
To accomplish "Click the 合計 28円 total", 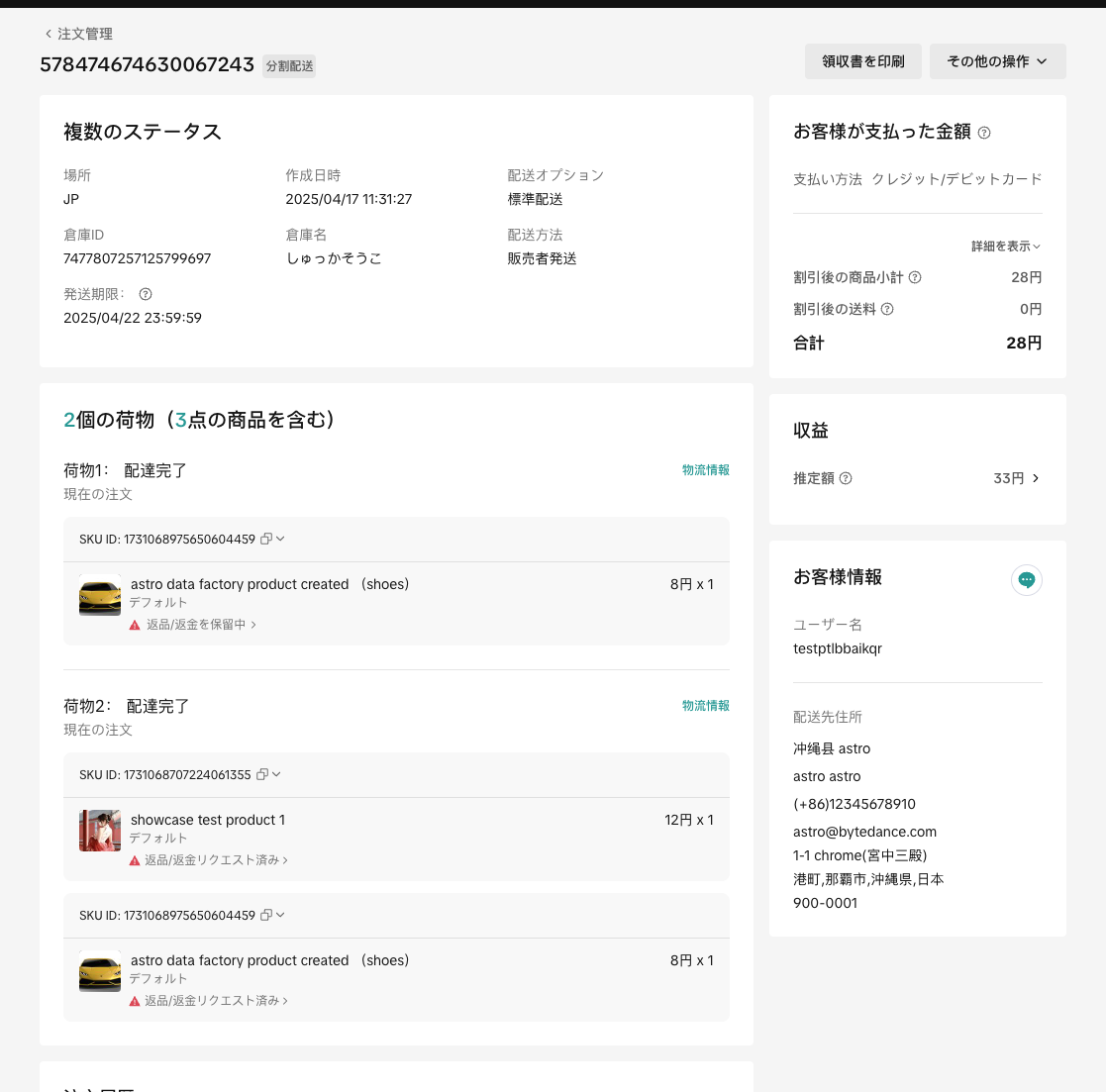I will pyautogui.click(x=918, y=343).
